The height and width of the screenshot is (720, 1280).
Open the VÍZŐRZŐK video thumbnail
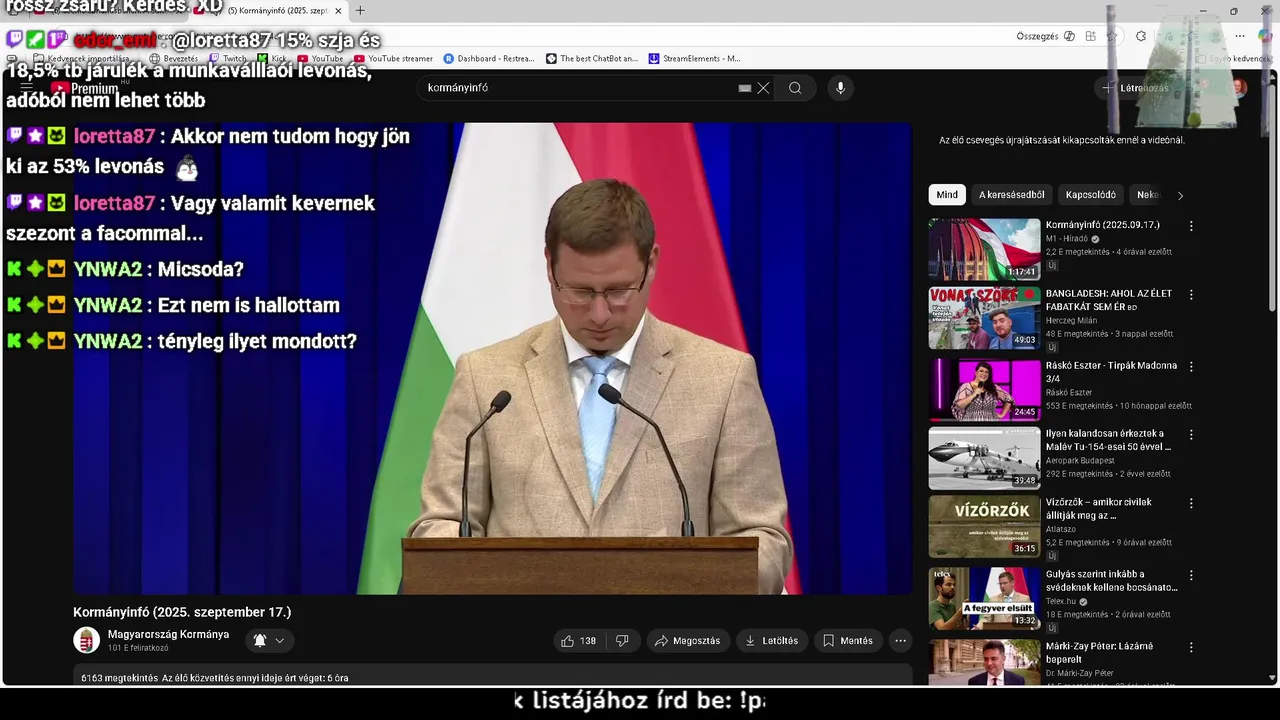984,526
